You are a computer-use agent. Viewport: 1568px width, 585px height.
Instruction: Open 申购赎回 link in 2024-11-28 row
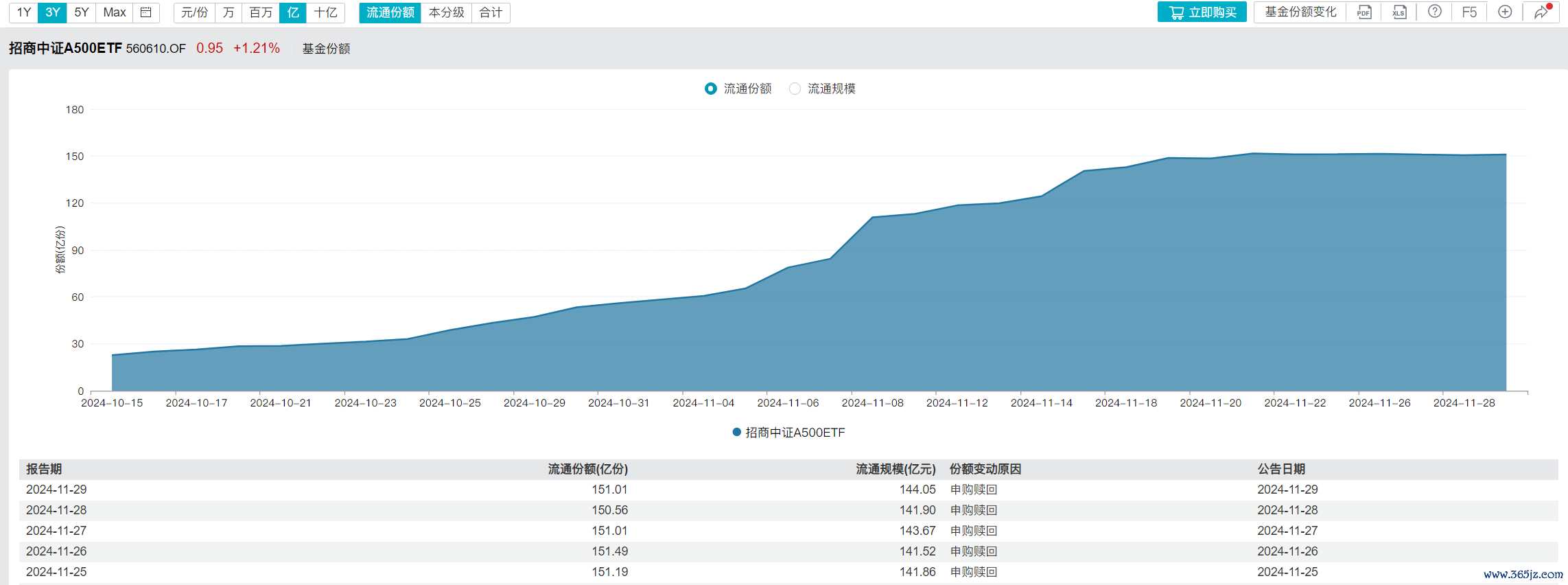pyautogui.click(x=974, y=510)
